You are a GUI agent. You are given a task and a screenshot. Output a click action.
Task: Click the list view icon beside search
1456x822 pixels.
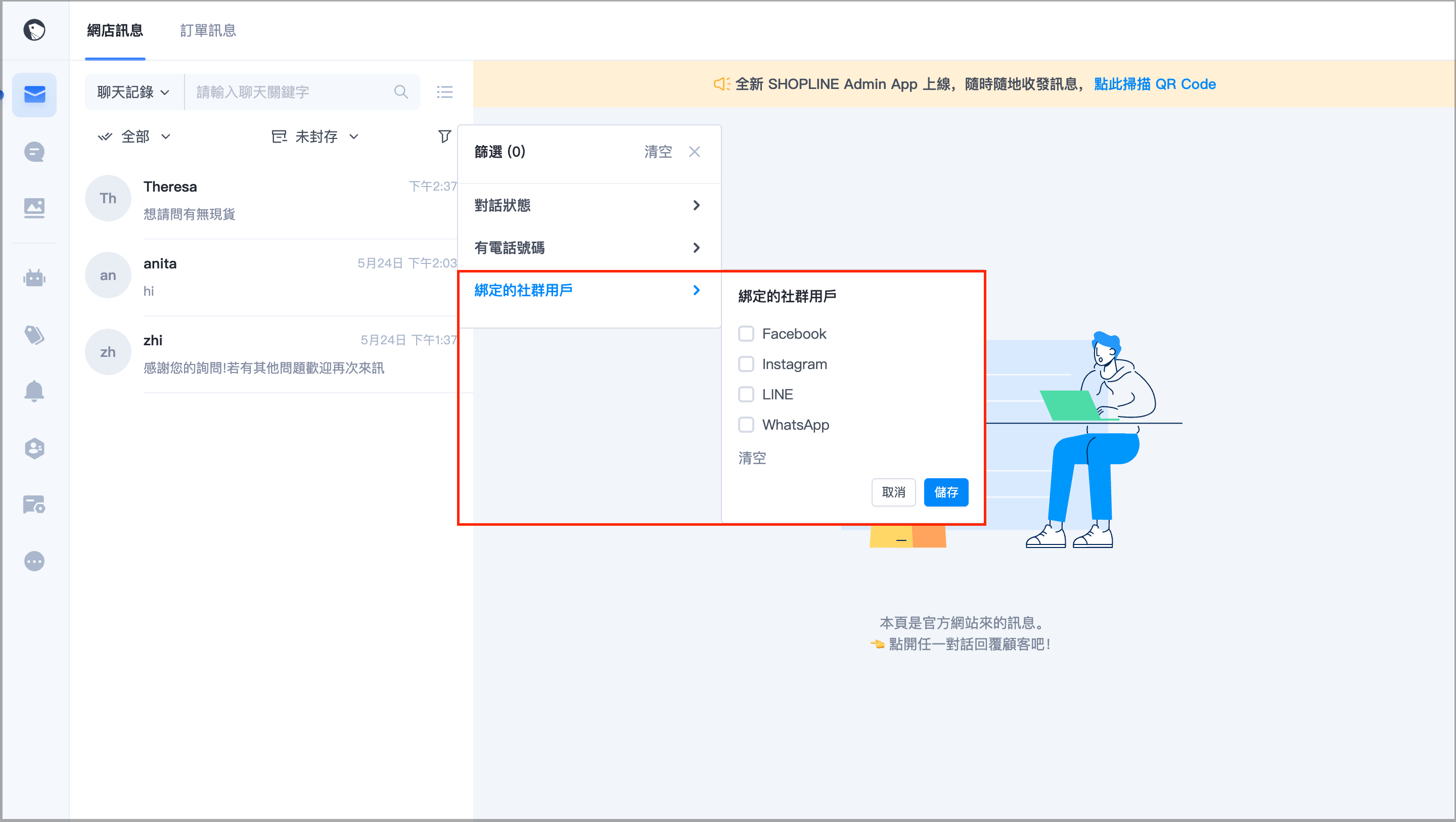[x=445, y=92]
